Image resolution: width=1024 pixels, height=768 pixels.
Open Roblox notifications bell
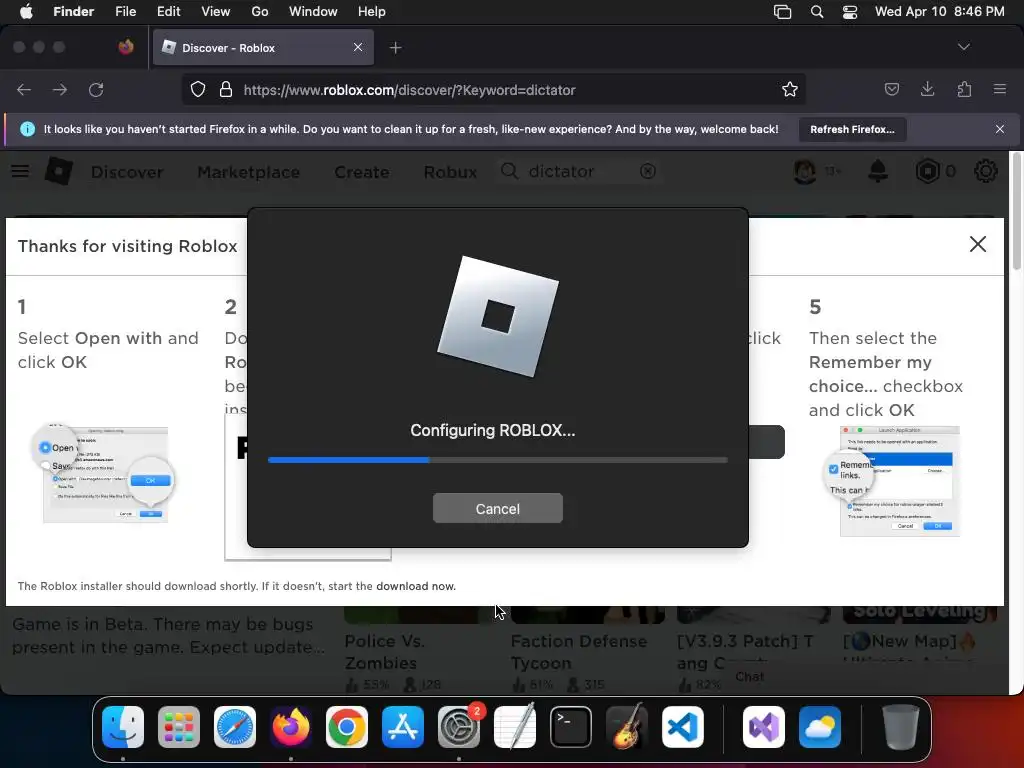click(x=878, y=171)
